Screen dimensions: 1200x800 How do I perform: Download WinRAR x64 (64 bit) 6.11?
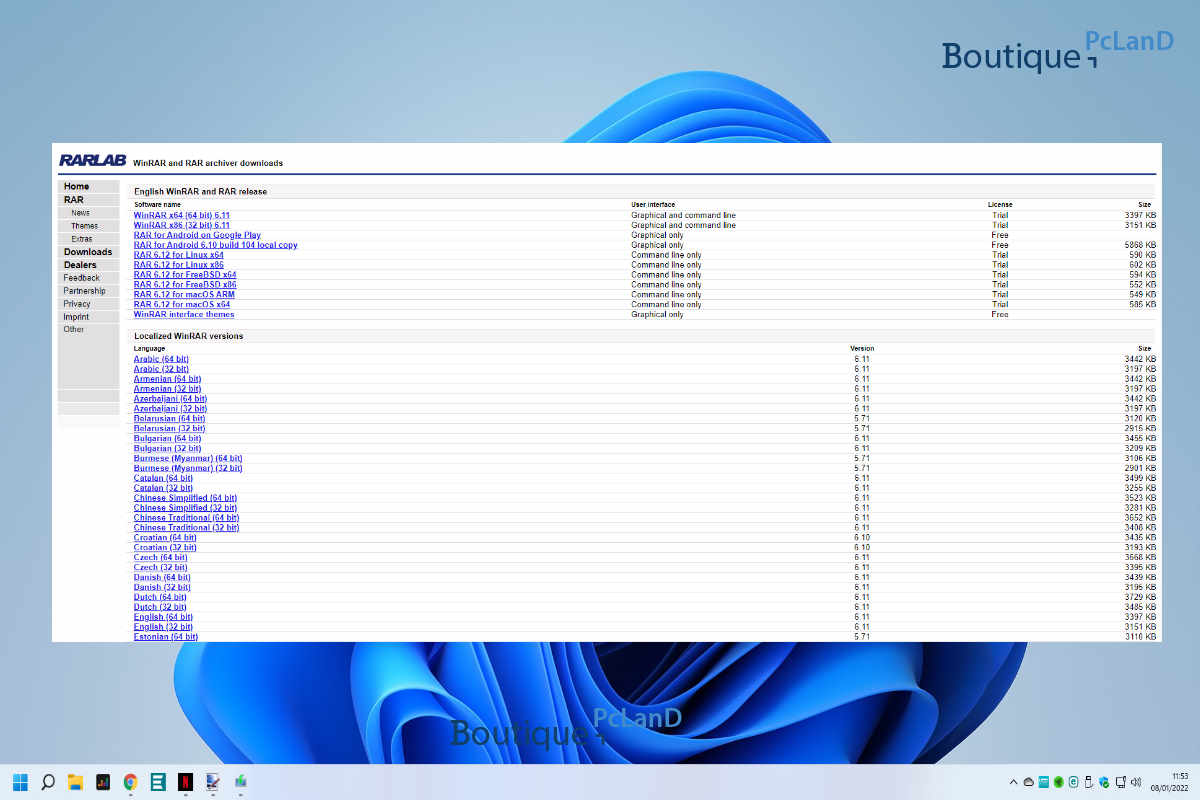tap(182, 215)
